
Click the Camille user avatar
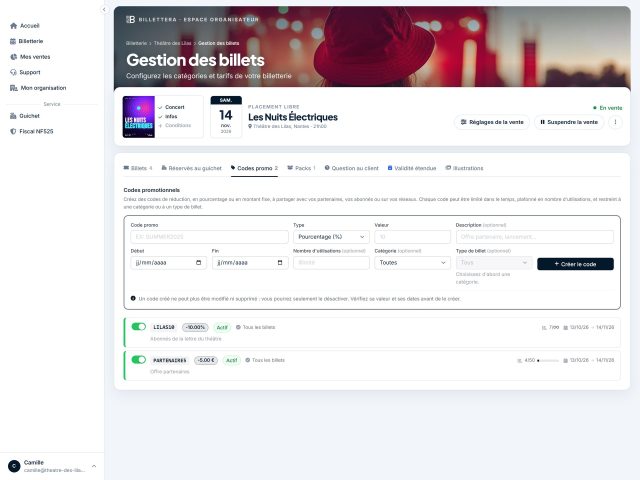pos(14,466)
